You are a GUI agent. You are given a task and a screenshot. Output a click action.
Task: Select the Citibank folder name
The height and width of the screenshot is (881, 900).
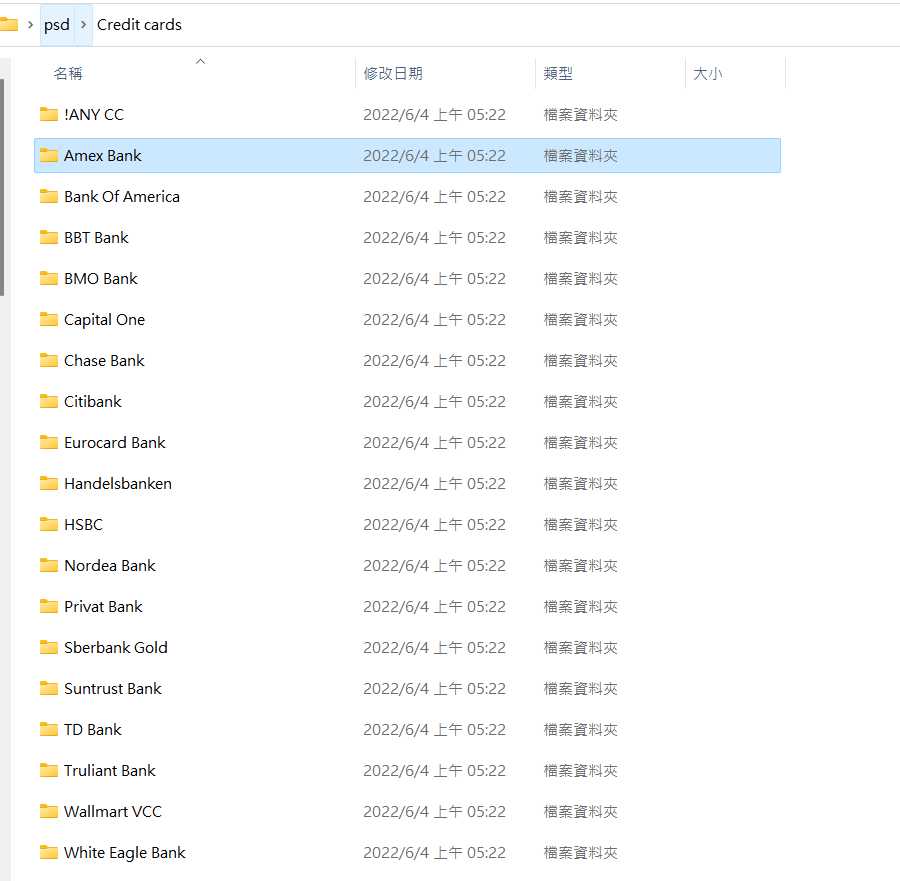(92, 402)
